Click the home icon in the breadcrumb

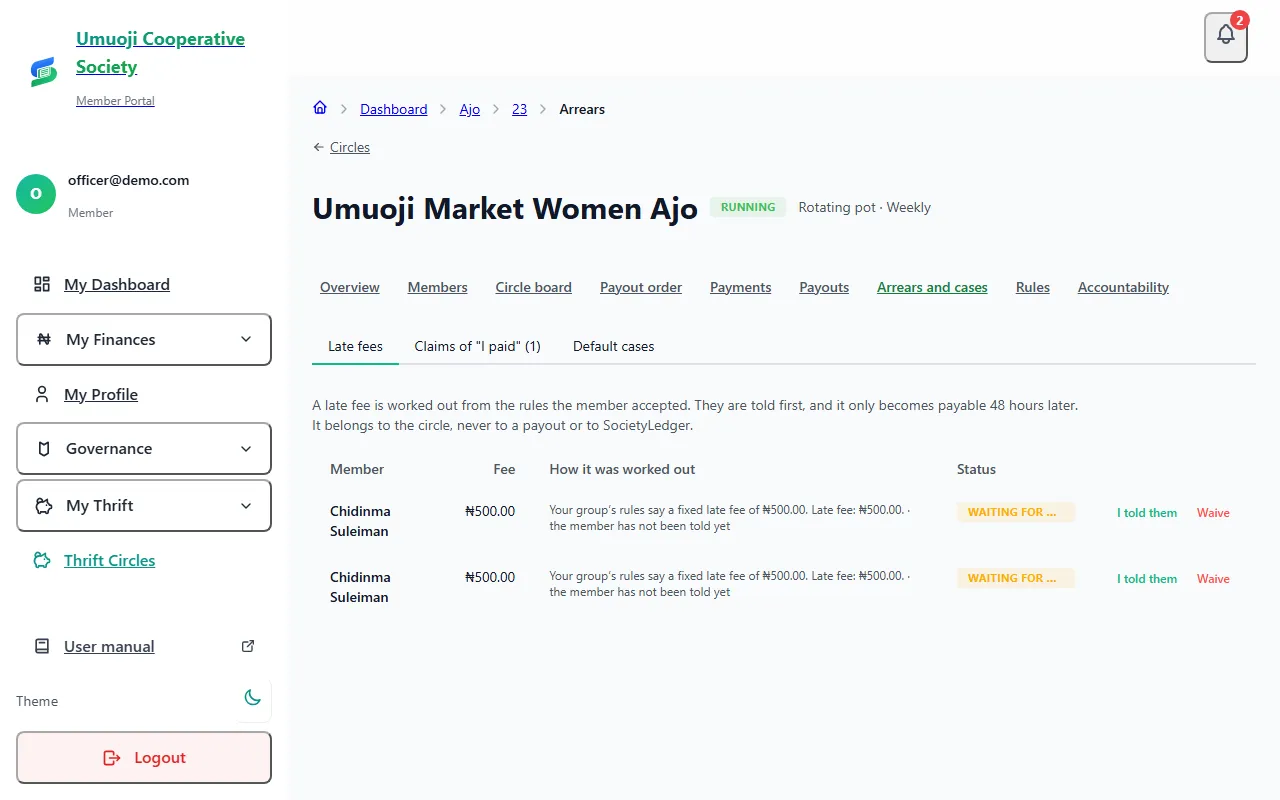point(320,108)
